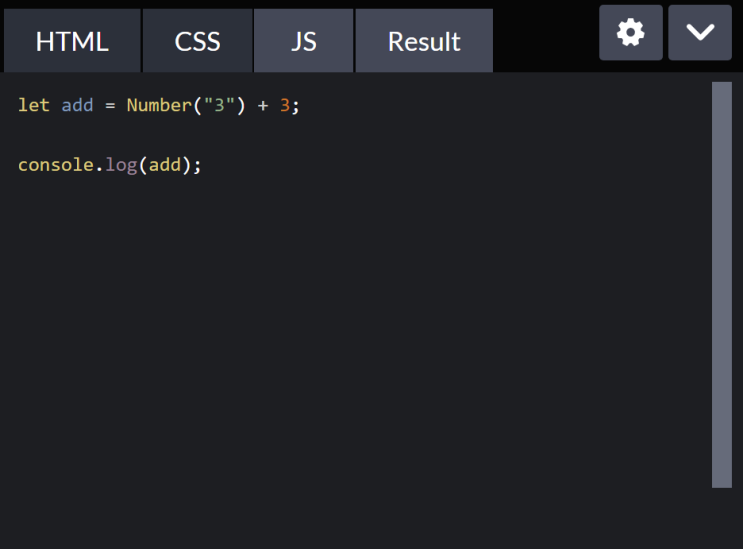Image resolution: width=743 pixels, height=549 pixels.
Task: Switch to the HTML tab
Action: 72,41
